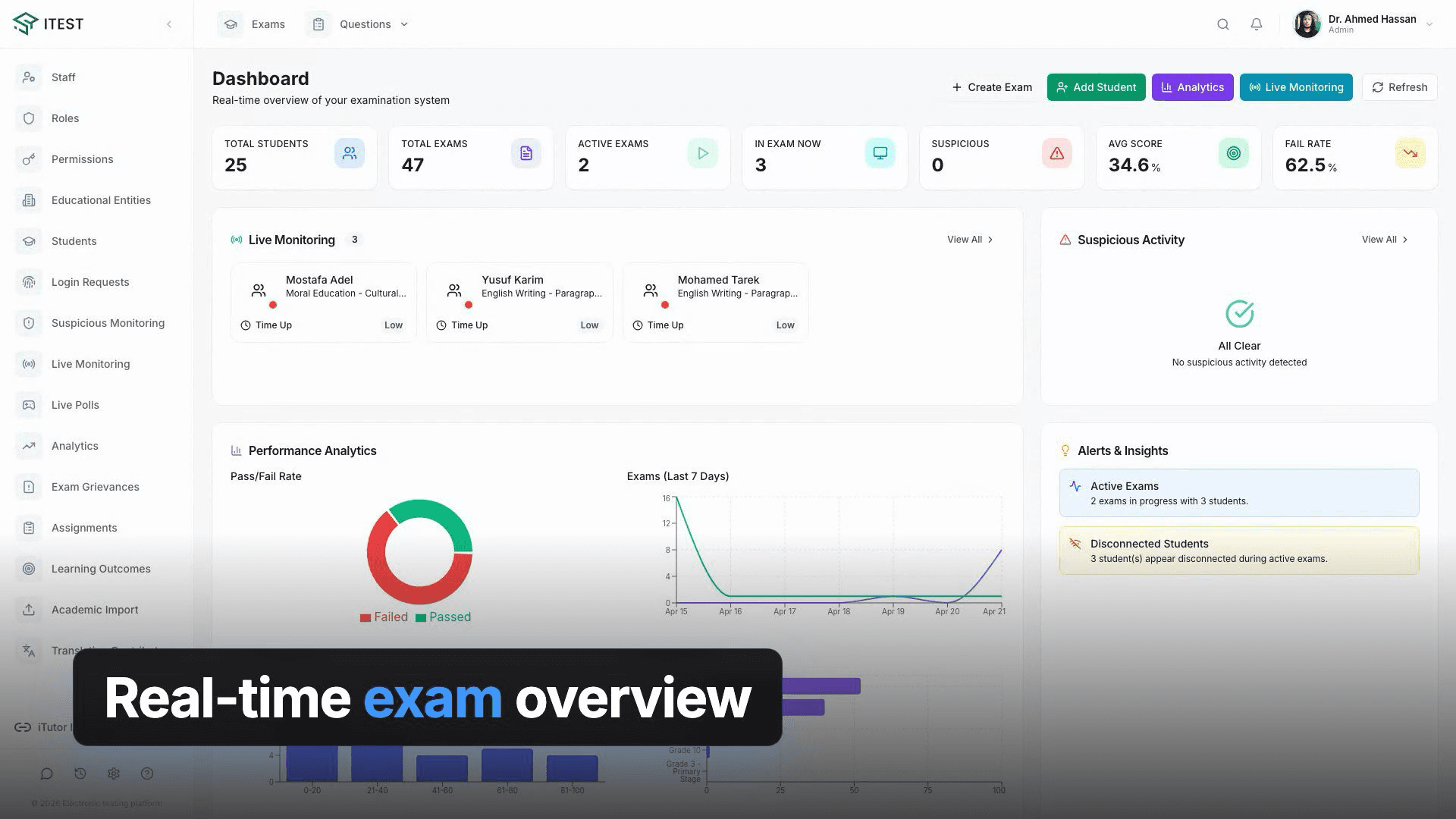
Task: Select Students in the sidebar
Action: (x=74, y=241)
